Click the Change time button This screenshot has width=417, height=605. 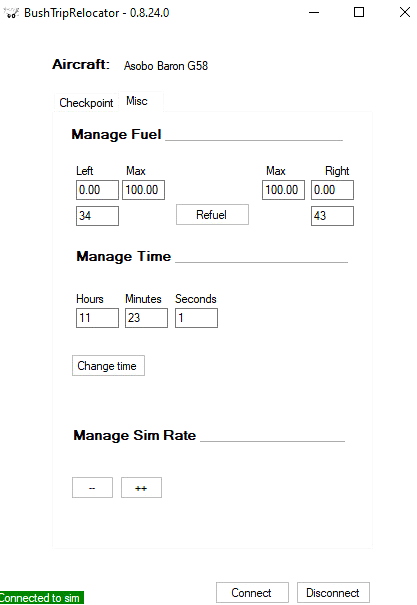point(108,365)
